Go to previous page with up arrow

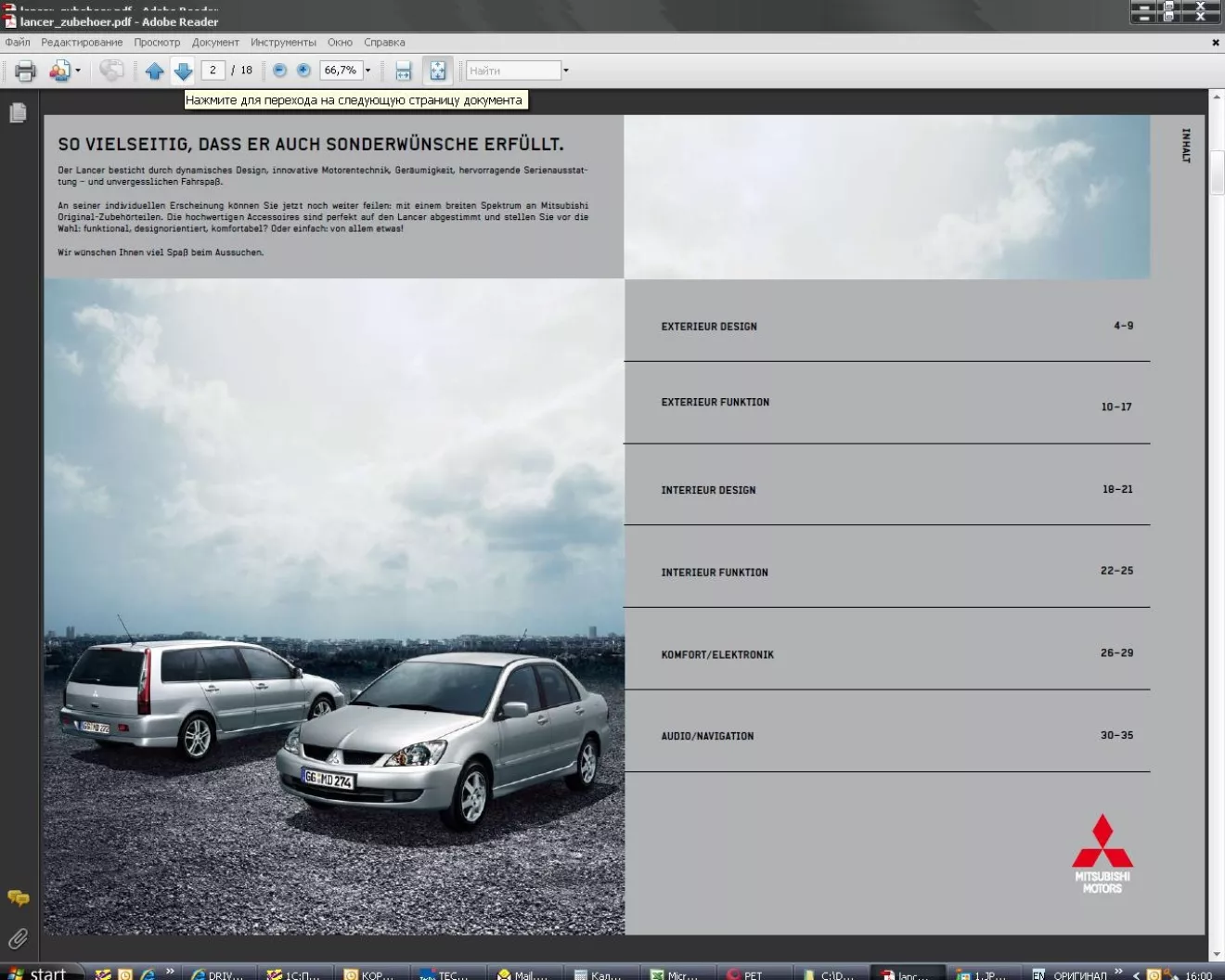[155, 71]
